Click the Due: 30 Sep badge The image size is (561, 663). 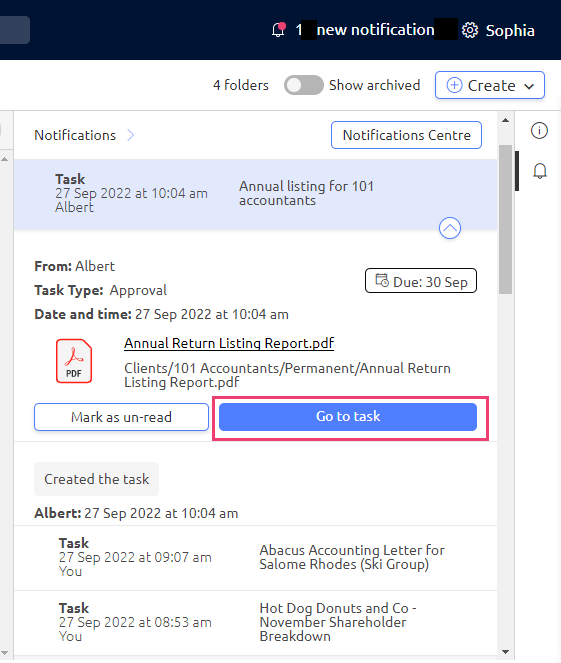click(x=421, y=281)
